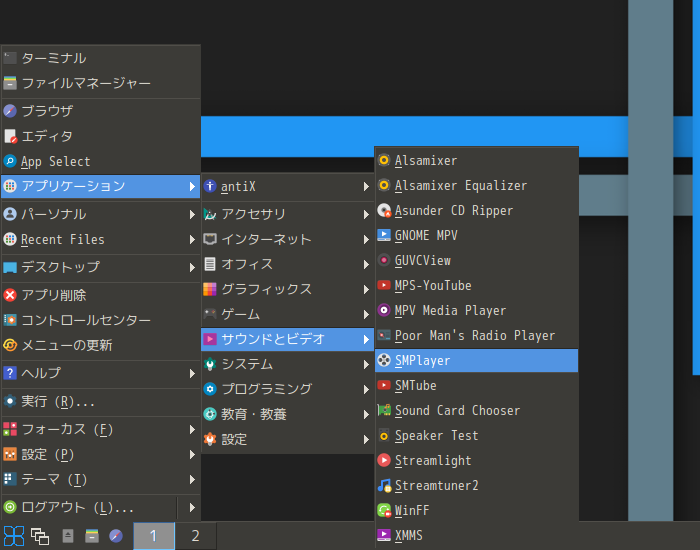Switch to workspace 2

coord(196,536)
